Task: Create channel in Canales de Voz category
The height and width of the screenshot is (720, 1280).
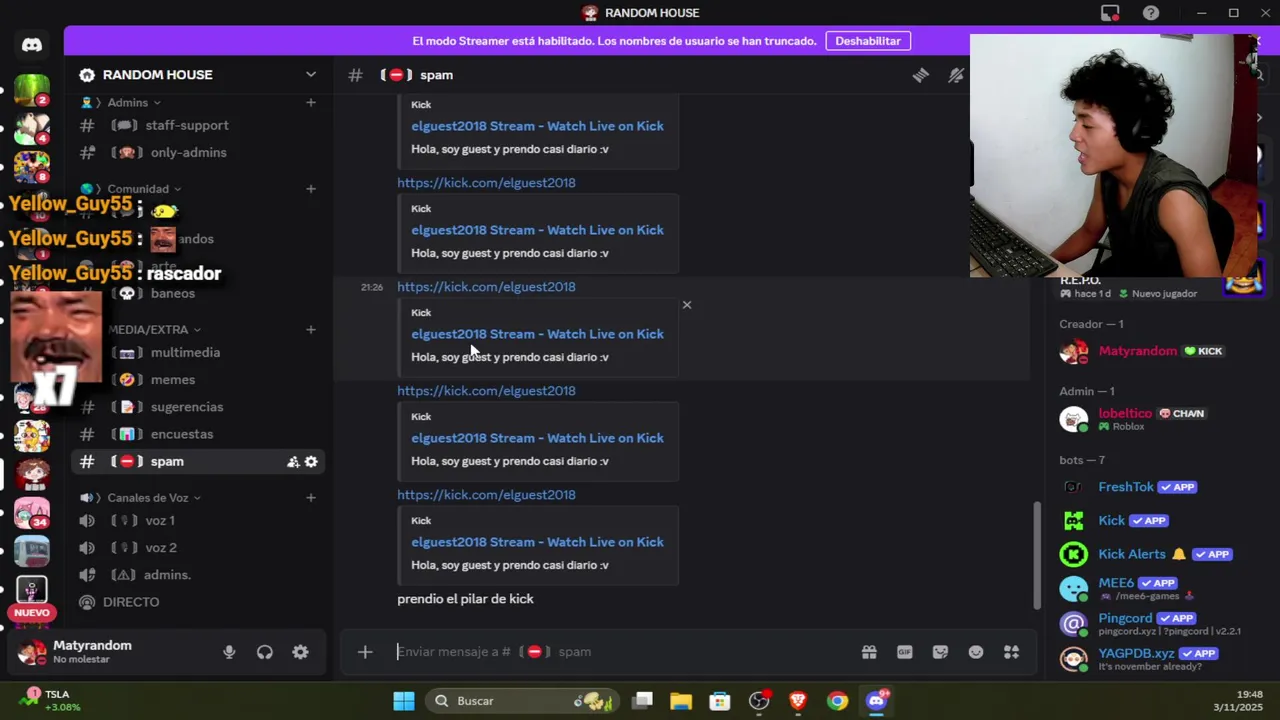Action: (x=311, y=497)
